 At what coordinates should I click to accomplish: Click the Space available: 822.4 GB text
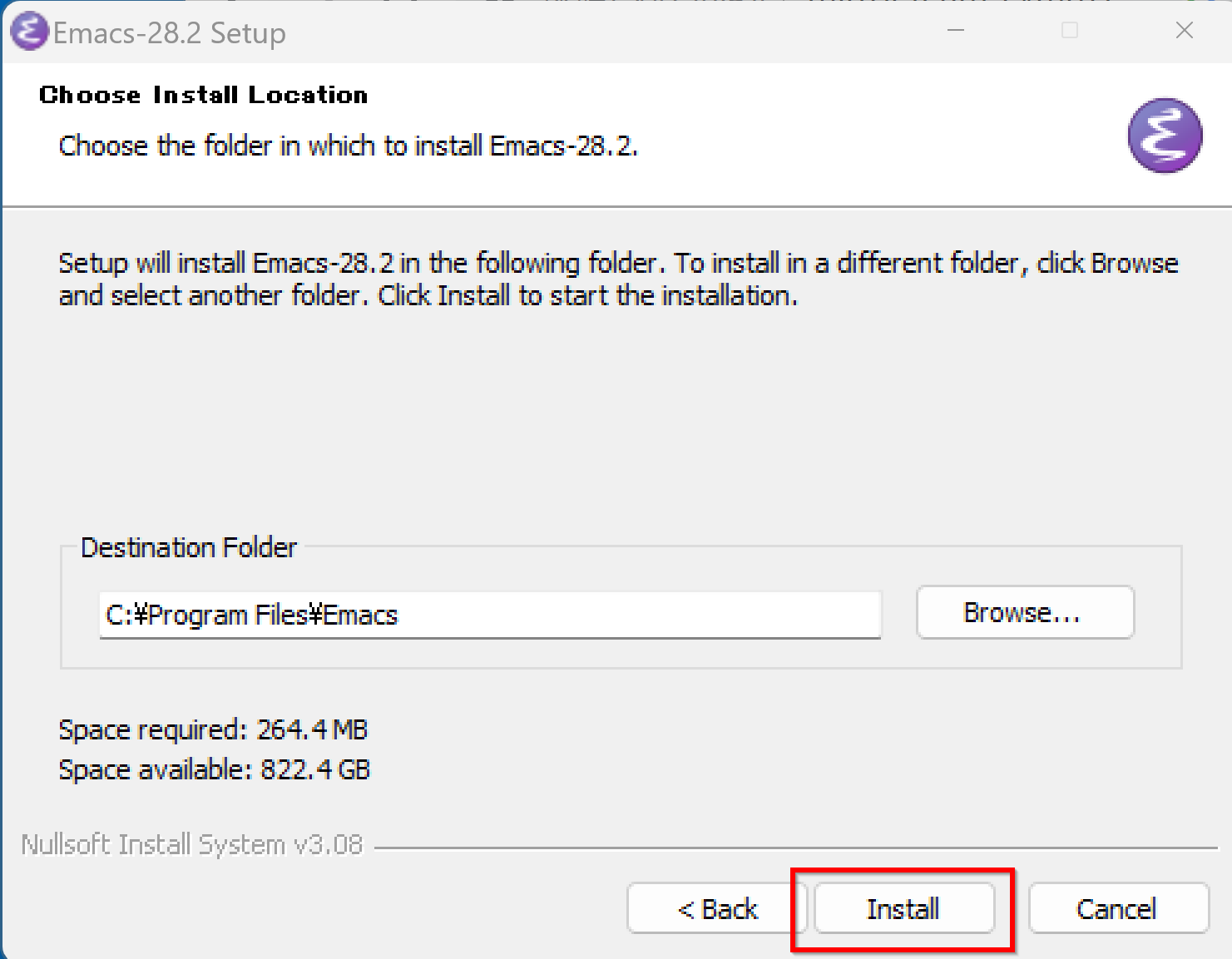215,769
